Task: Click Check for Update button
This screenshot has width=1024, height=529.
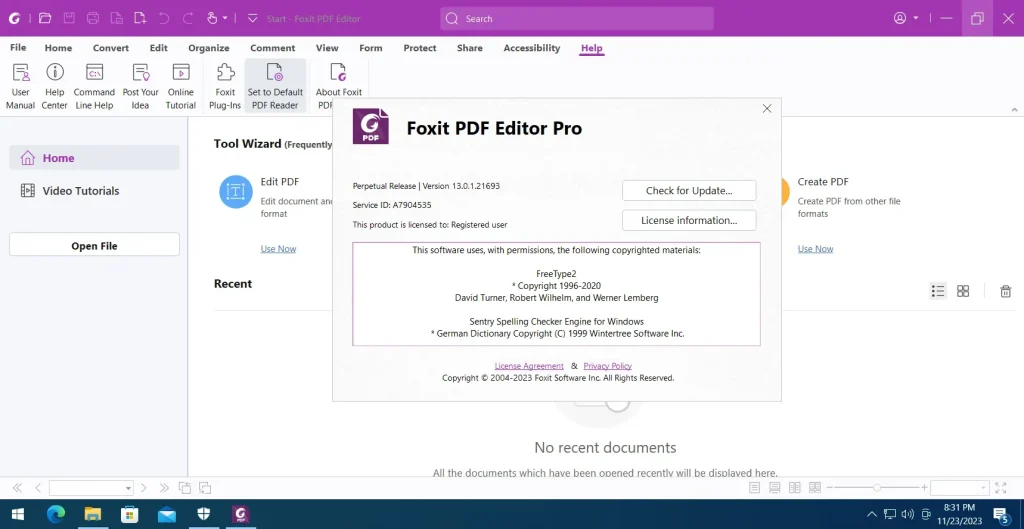Action: 689,191
